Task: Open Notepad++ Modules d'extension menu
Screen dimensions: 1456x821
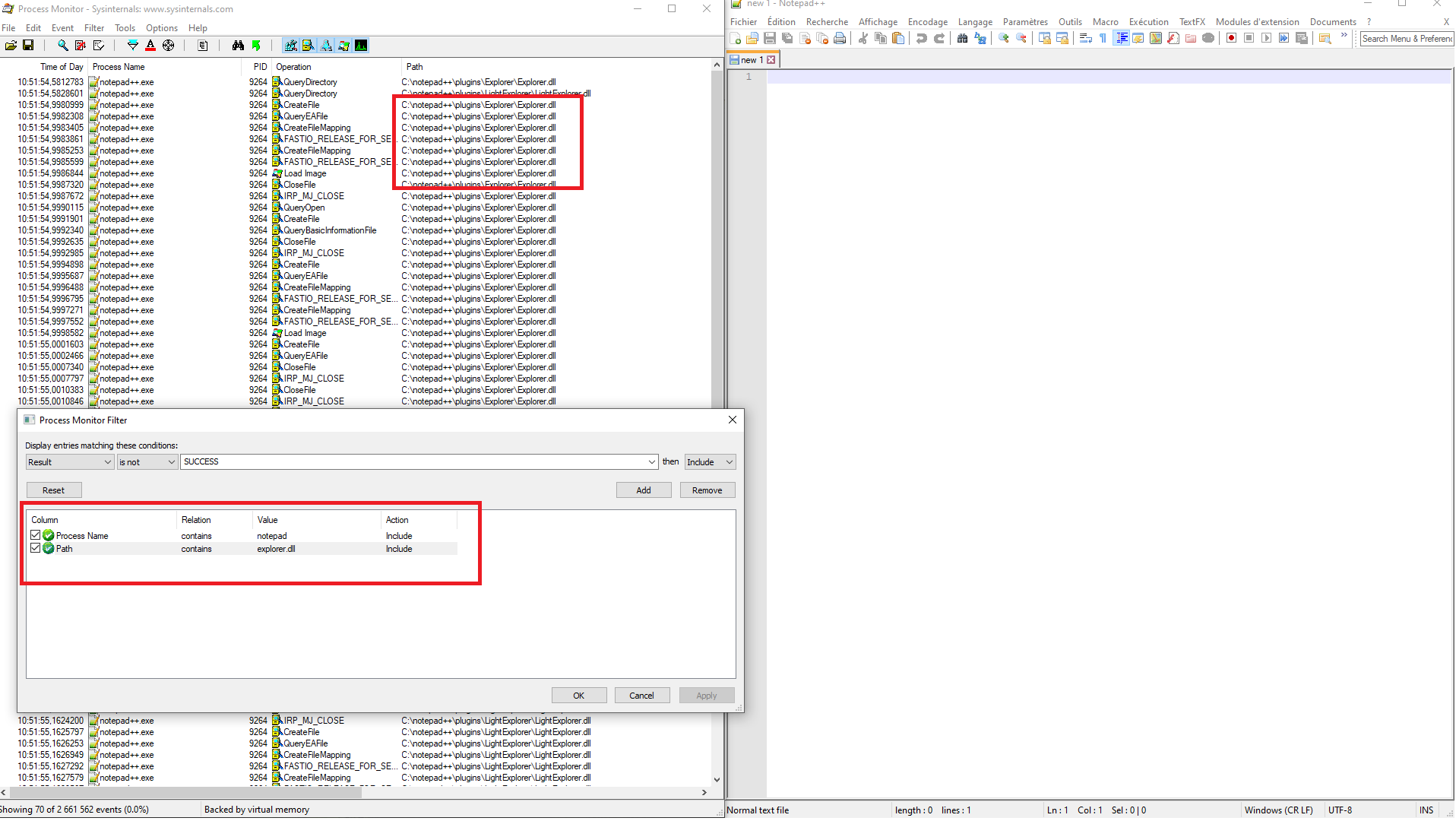Action: click(1258, 22)
